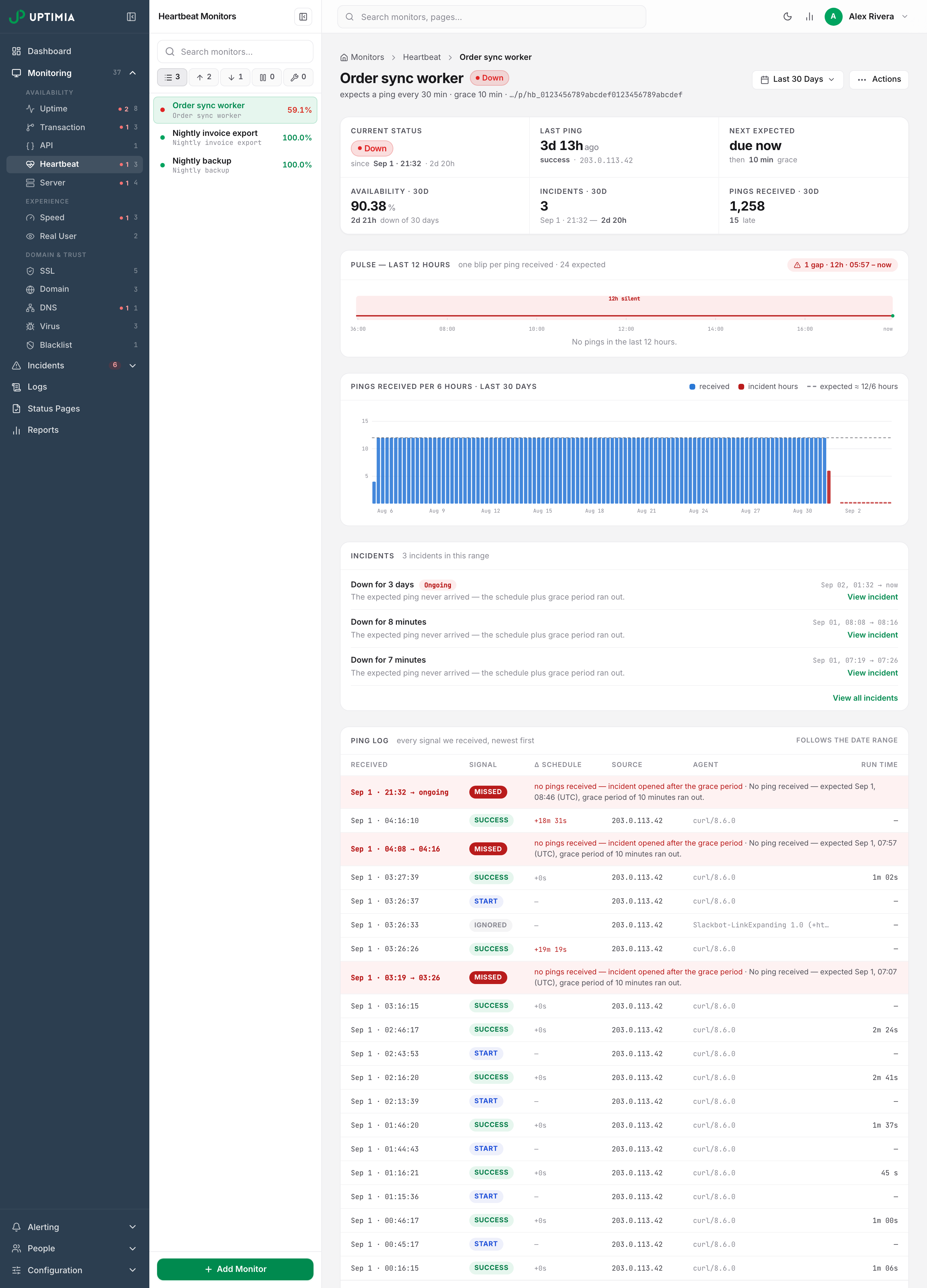Open Speed monitors
Screen dimensions: 927x1288
(74, 217)
